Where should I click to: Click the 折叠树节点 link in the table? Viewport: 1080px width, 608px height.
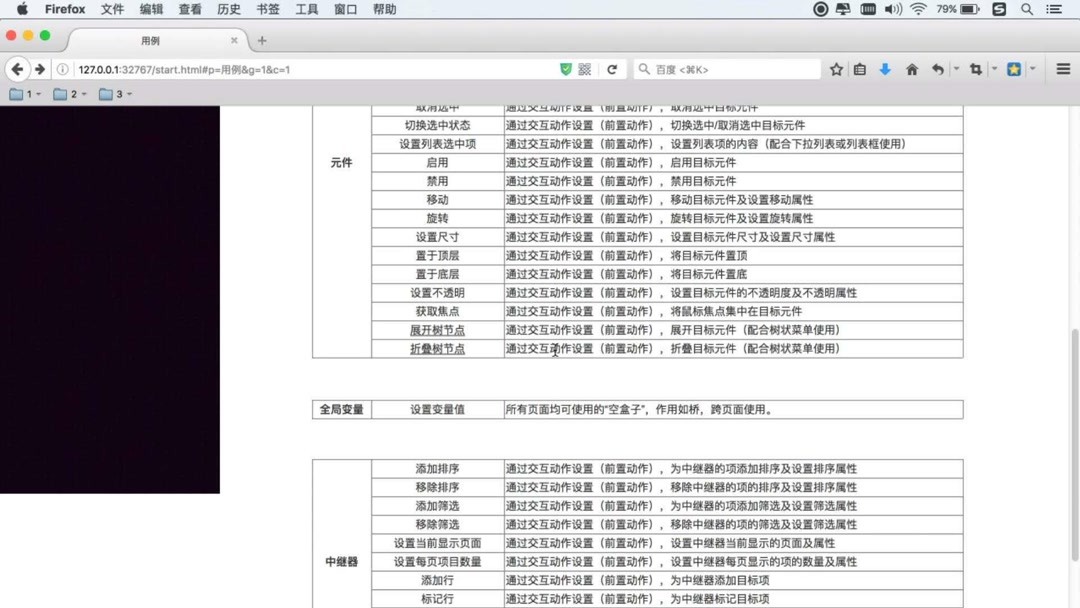tap(437, 348)
